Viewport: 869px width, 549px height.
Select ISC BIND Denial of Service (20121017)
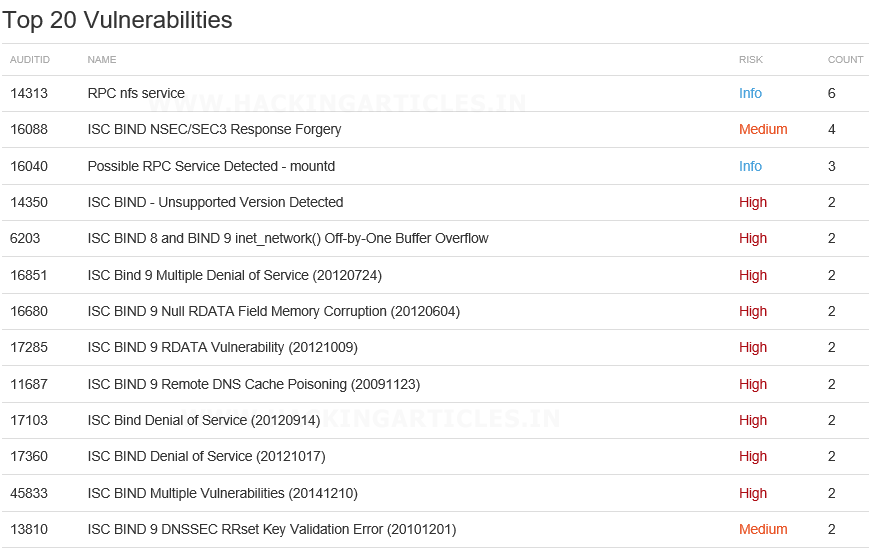[x=207, y=456]
